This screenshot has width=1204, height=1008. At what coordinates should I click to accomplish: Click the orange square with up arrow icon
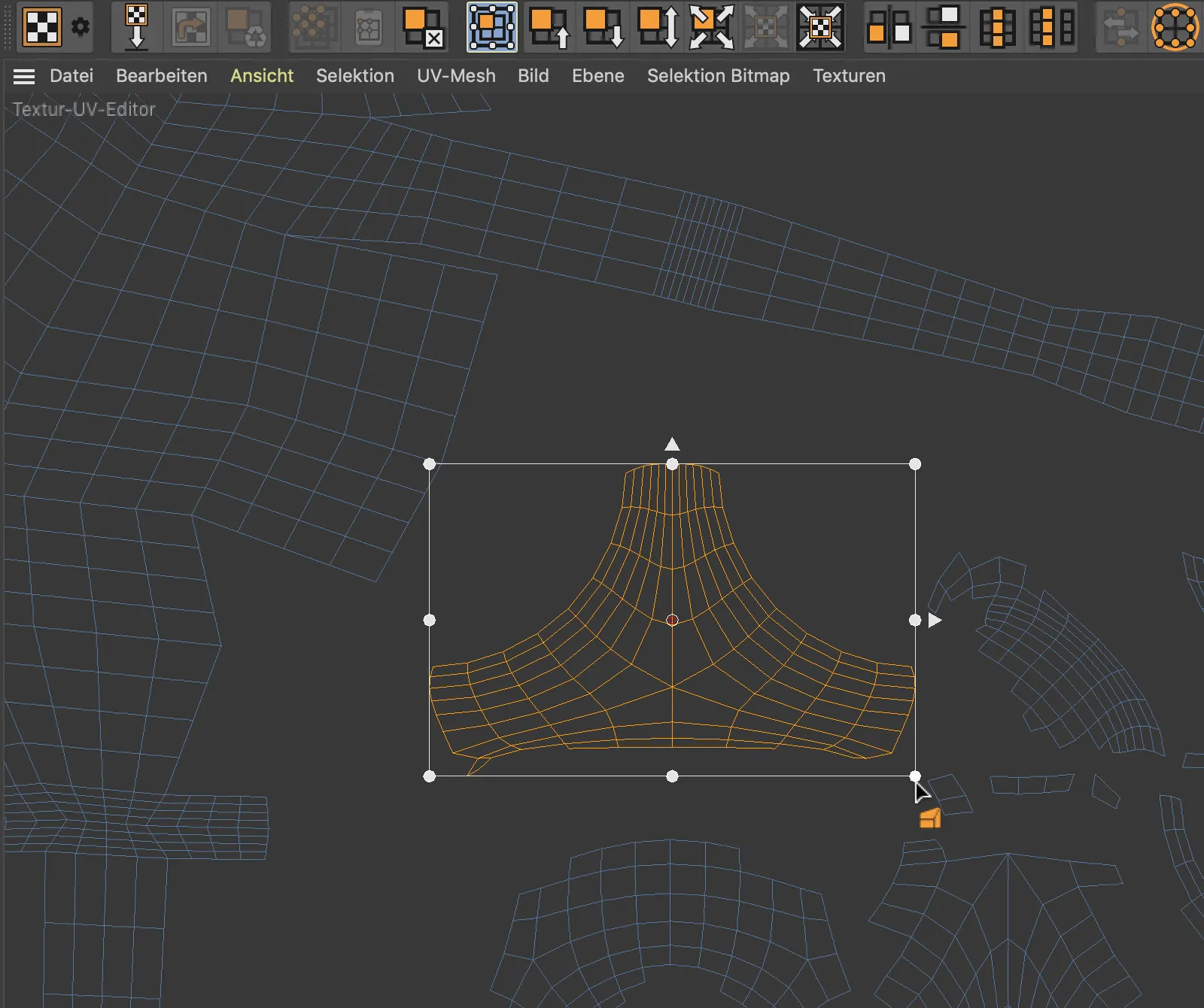(549, 27)
